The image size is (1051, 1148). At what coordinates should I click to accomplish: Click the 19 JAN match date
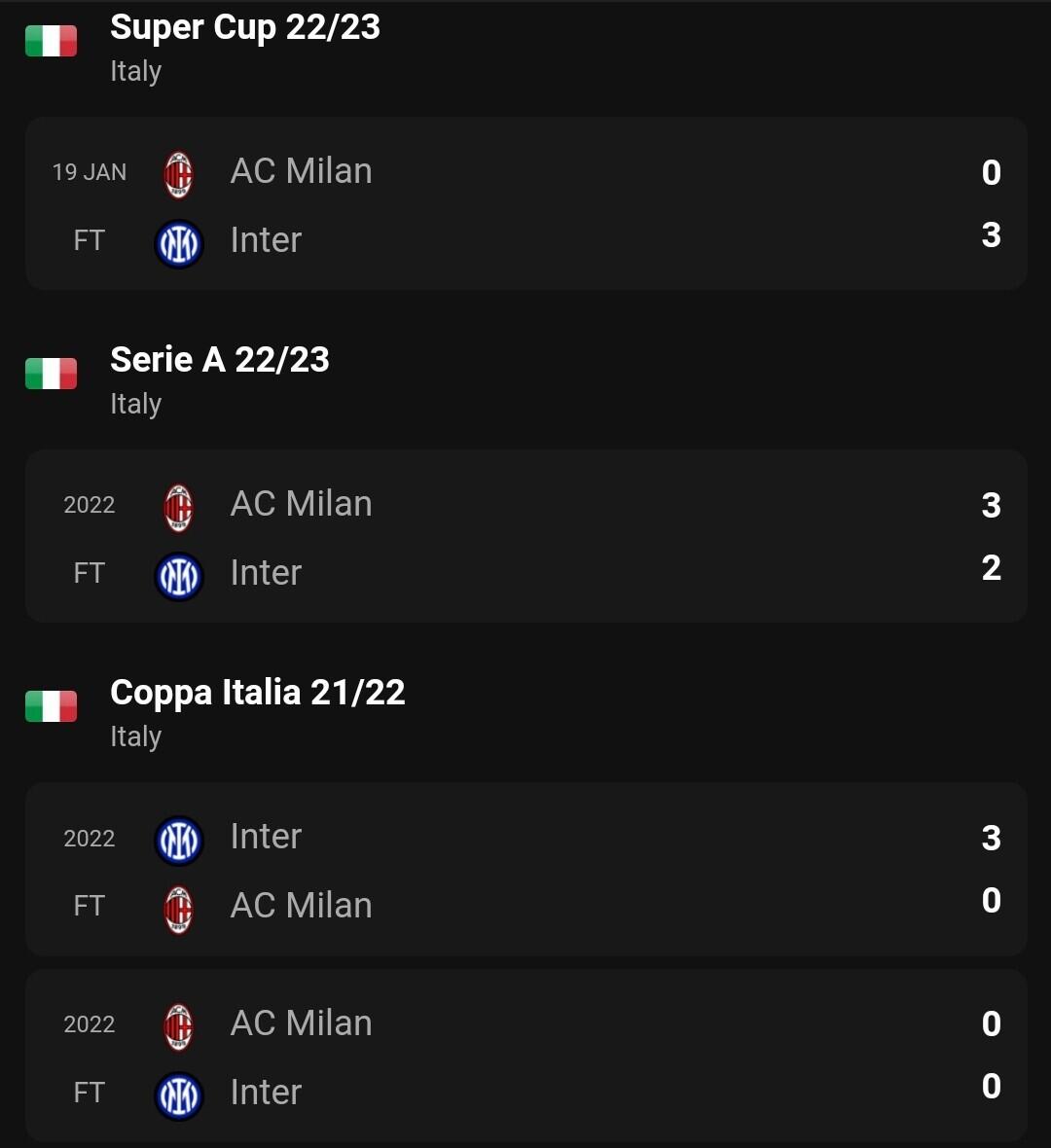pos(90,172)
